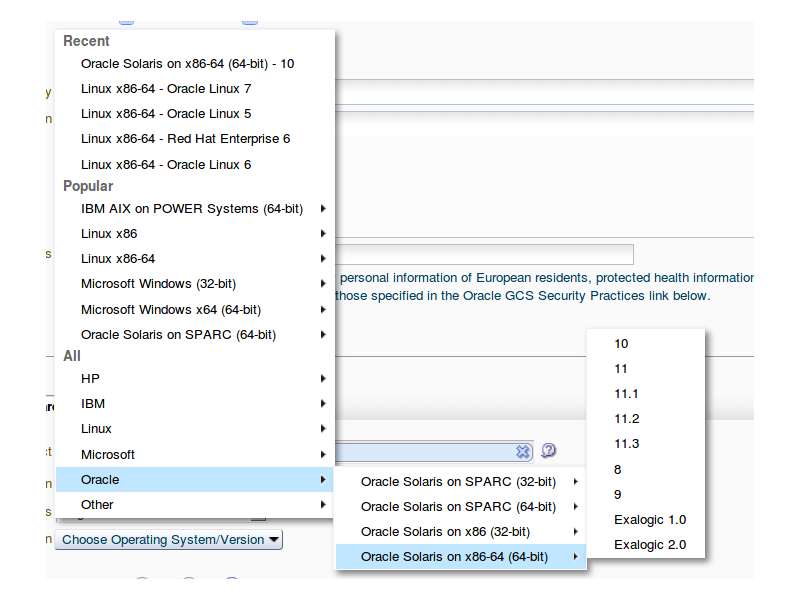Open the help question mark icon
This screenshot has height=600, width=800.
(x=548, y=451)
